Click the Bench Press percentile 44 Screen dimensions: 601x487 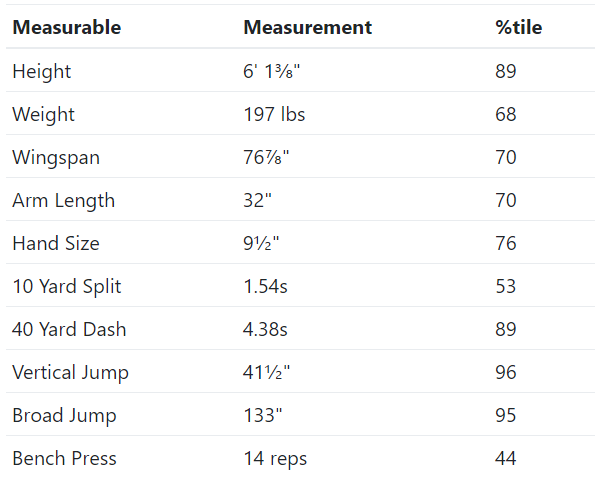(506, 459)
